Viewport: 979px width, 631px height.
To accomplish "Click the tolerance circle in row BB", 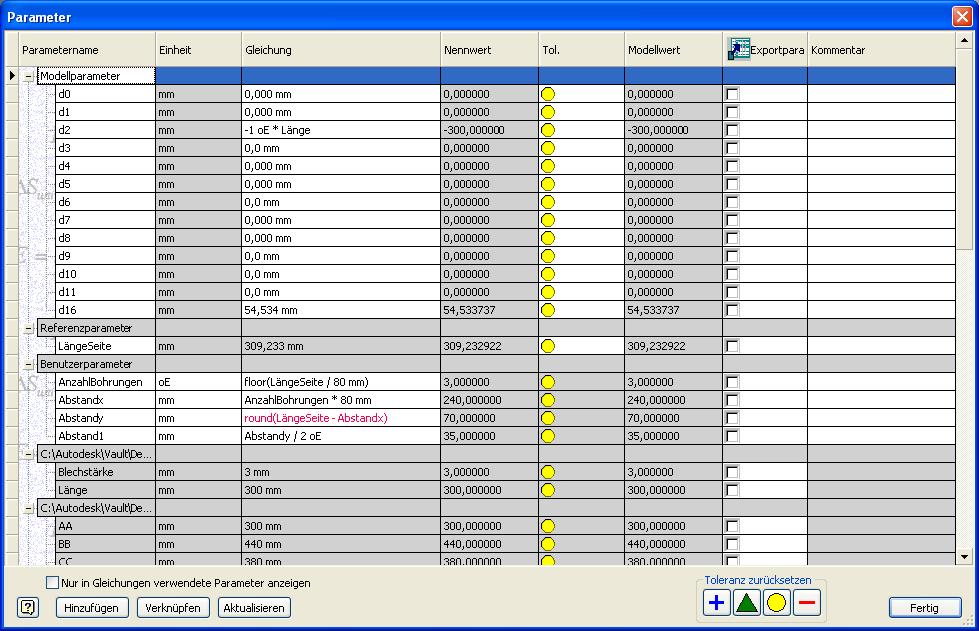I will pos(548,544).
